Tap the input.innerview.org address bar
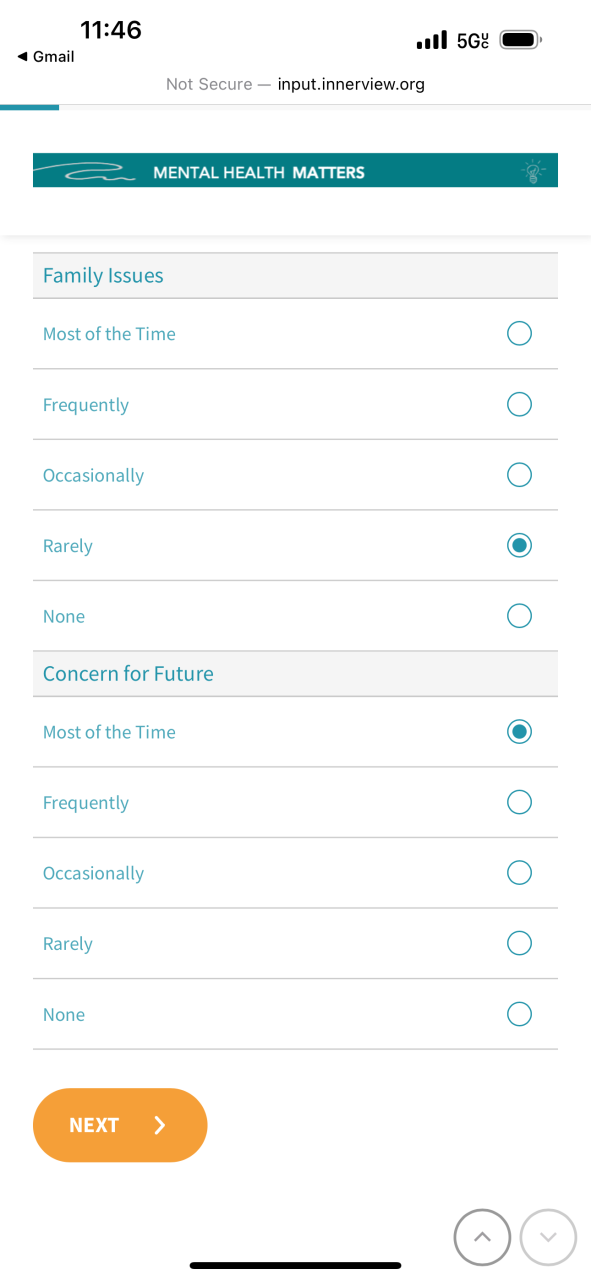Image resolution: width=591 pixels, height=1280 pixels. pos(295,84)
